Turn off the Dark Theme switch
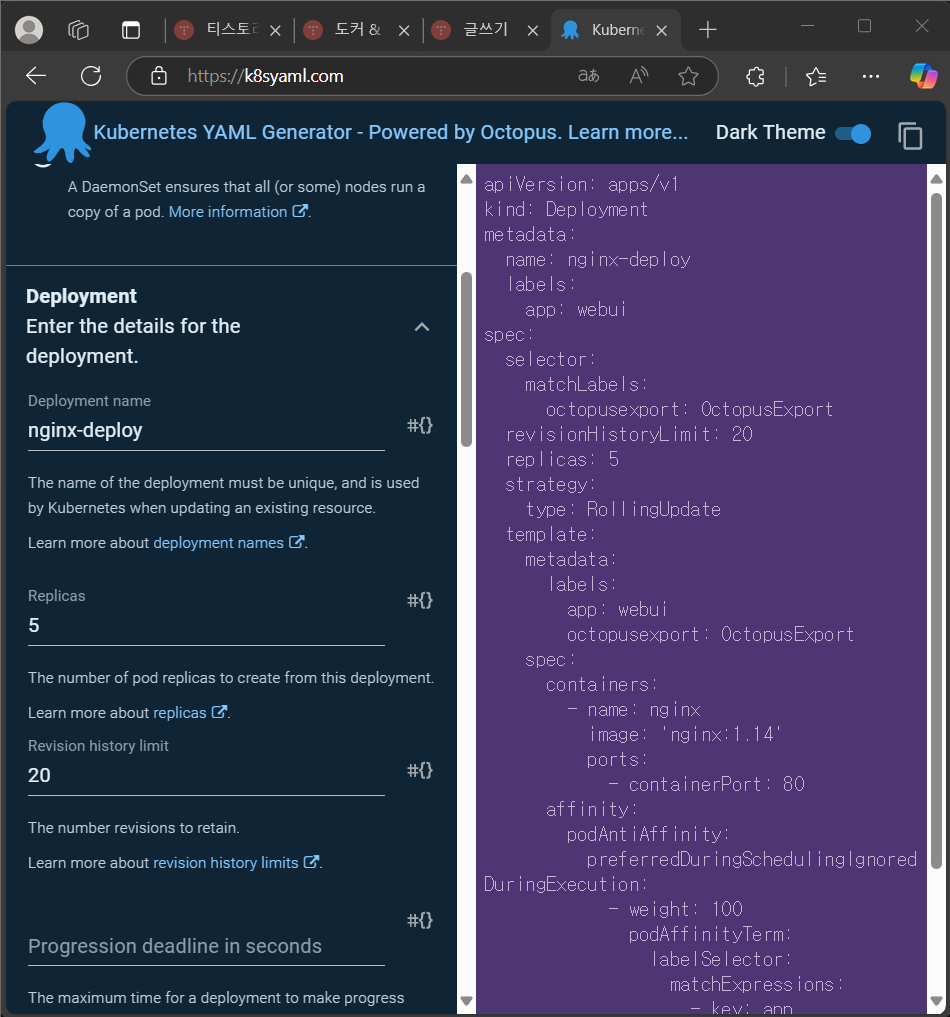The image size is (950, 1017). pyautogui.click(x=853, y=134)
